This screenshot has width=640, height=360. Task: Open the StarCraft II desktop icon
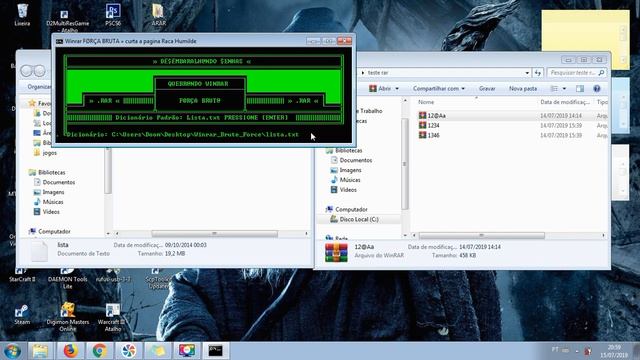22,275
